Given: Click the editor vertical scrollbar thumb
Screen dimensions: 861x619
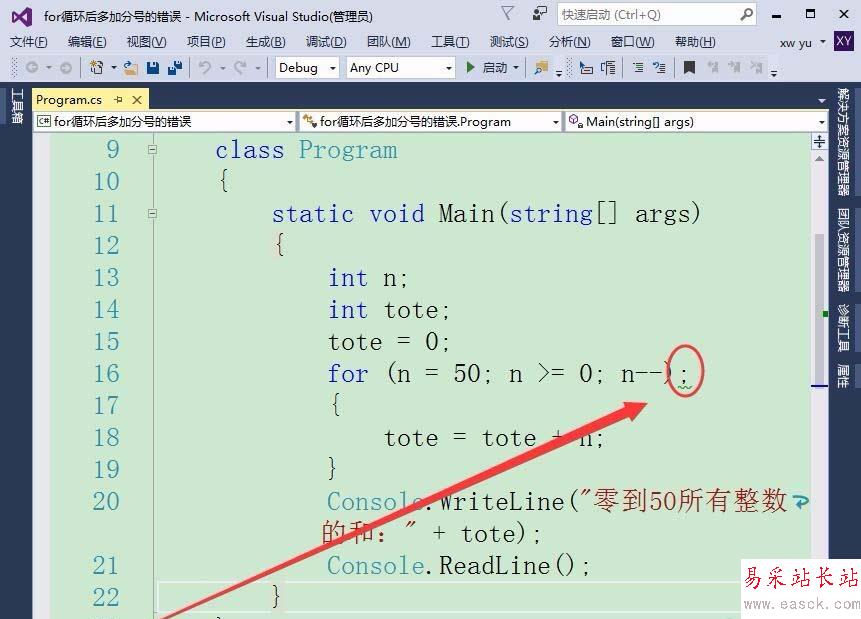Looking at the screenshot, I should [819, 309].
